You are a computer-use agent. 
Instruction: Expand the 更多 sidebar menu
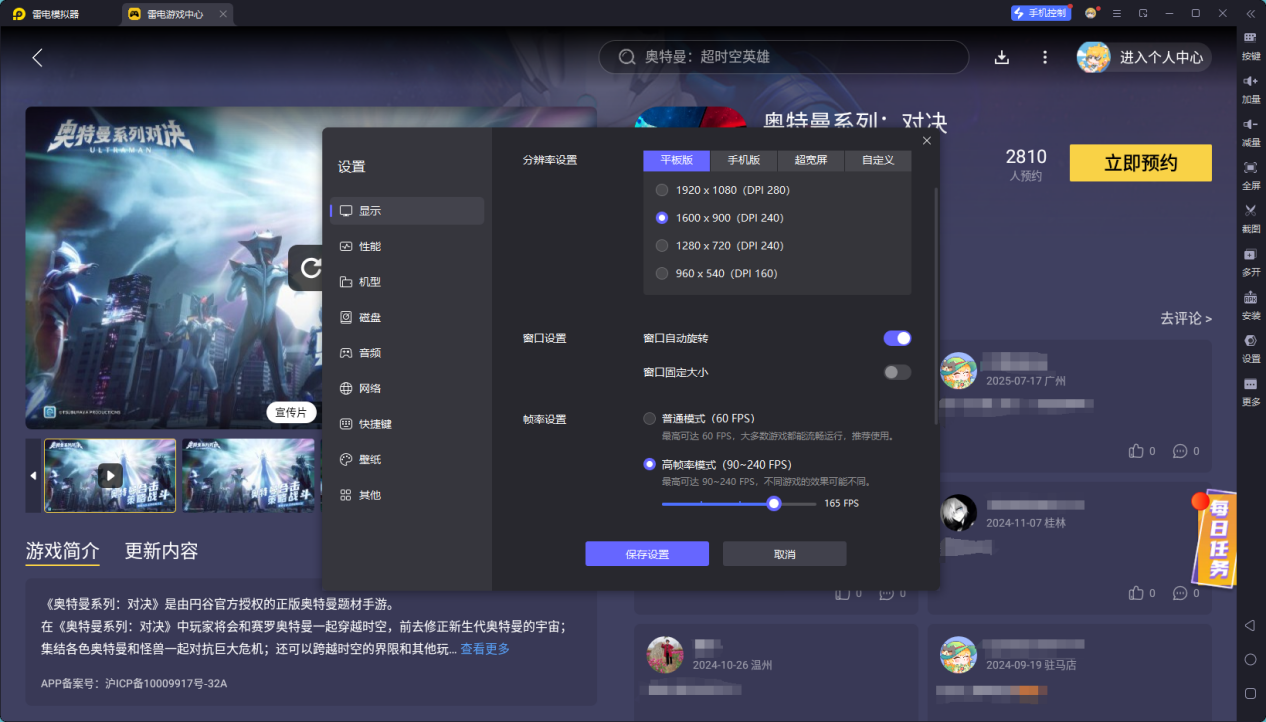1250,388
